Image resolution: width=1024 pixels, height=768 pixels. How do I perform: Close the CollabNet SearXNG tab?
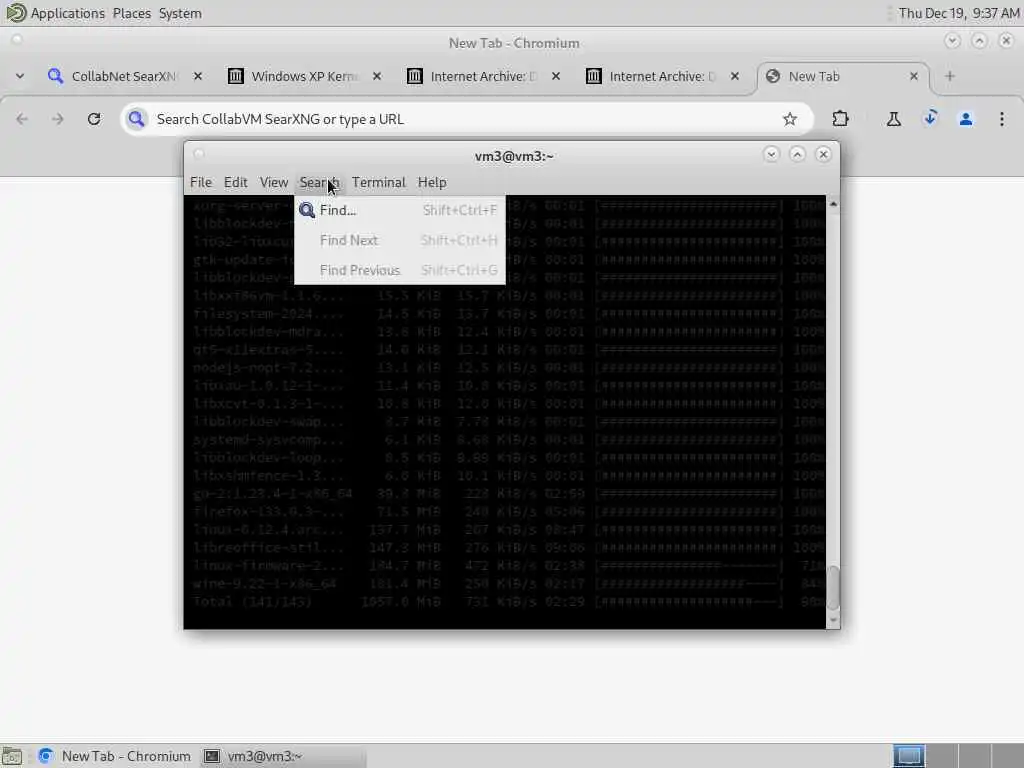[x=198, y=76]
